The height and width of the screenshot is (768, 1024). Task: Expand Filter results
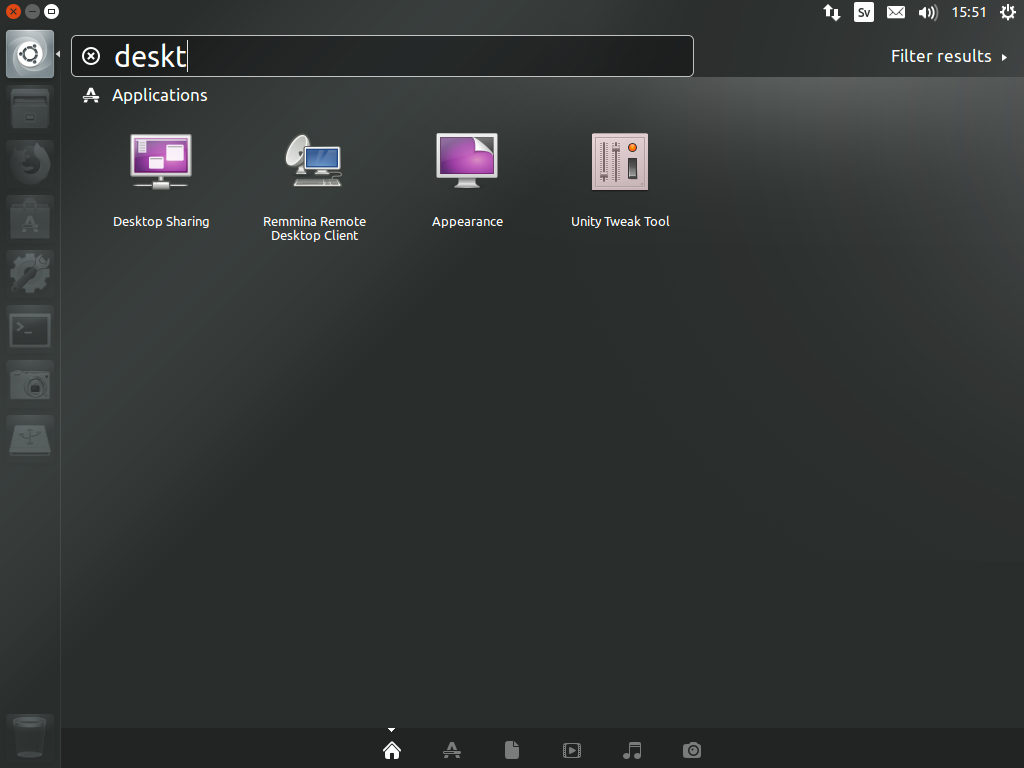point(949,56)
